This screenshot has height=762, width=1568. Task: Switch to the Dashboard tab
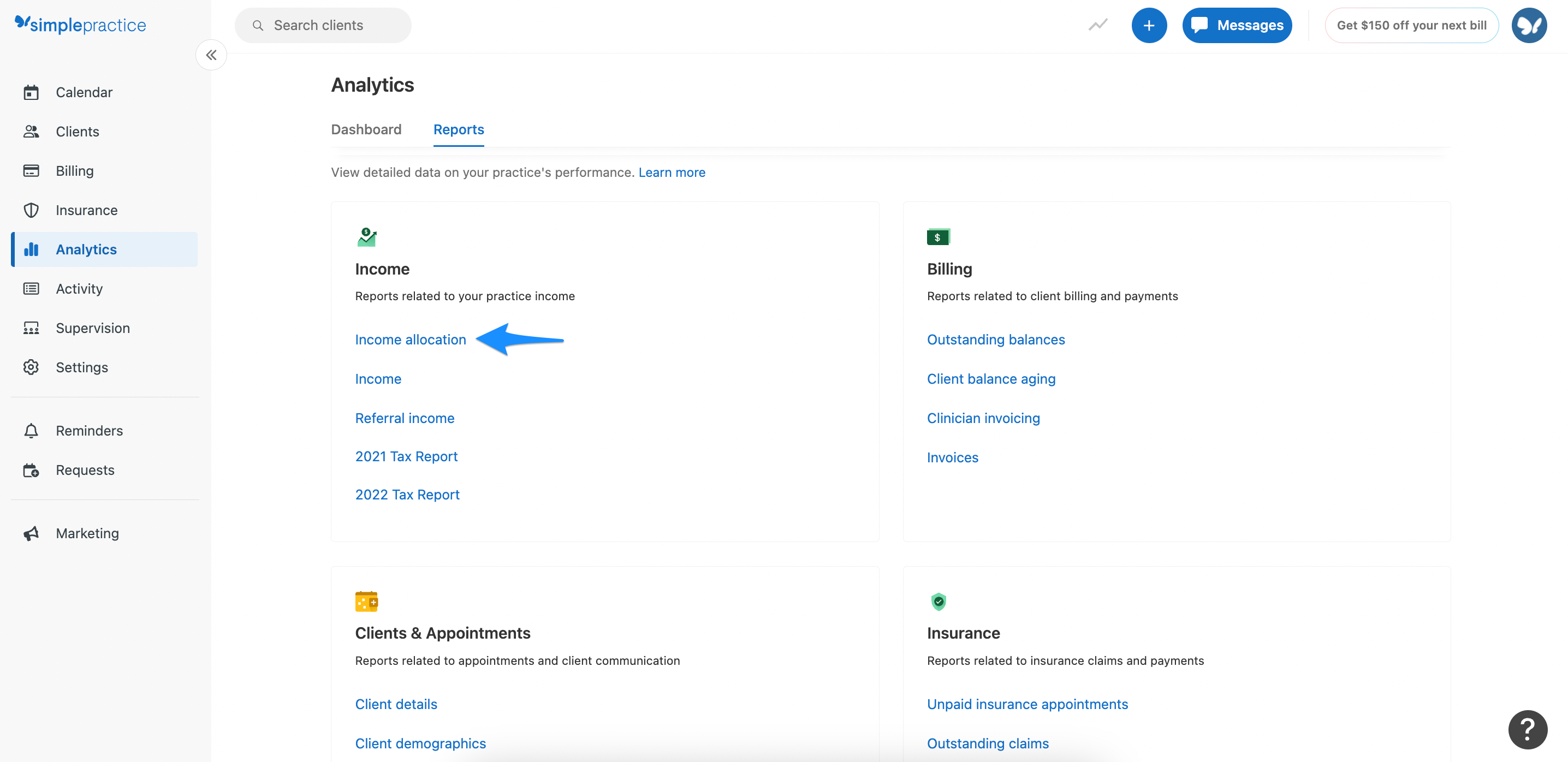pyautogui.click(x=366, y=129)
